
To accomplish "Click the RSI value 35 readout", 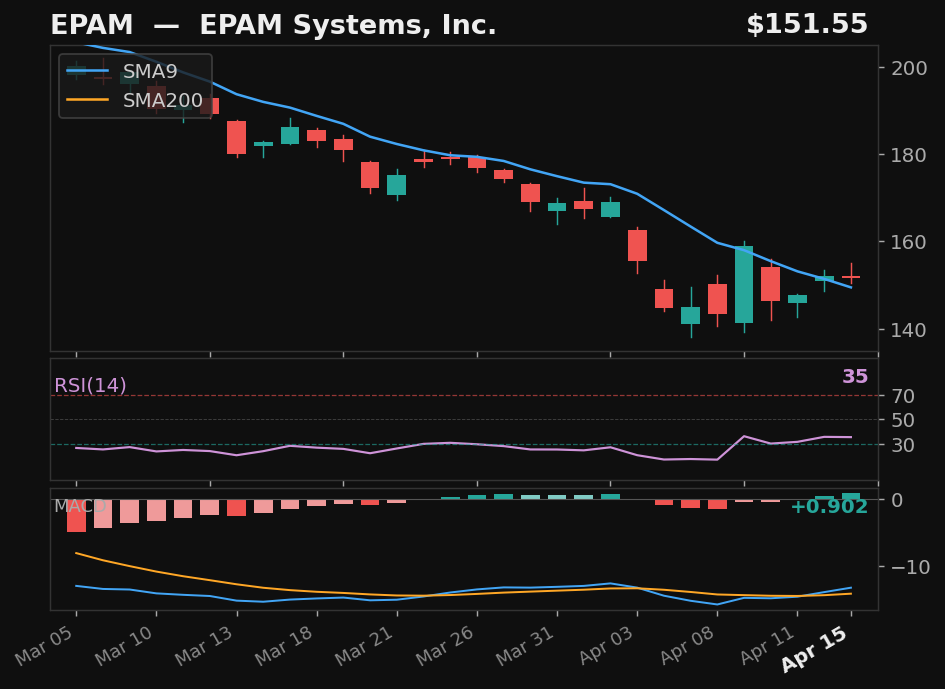I will pyautogui.click(x=855, y=377).
